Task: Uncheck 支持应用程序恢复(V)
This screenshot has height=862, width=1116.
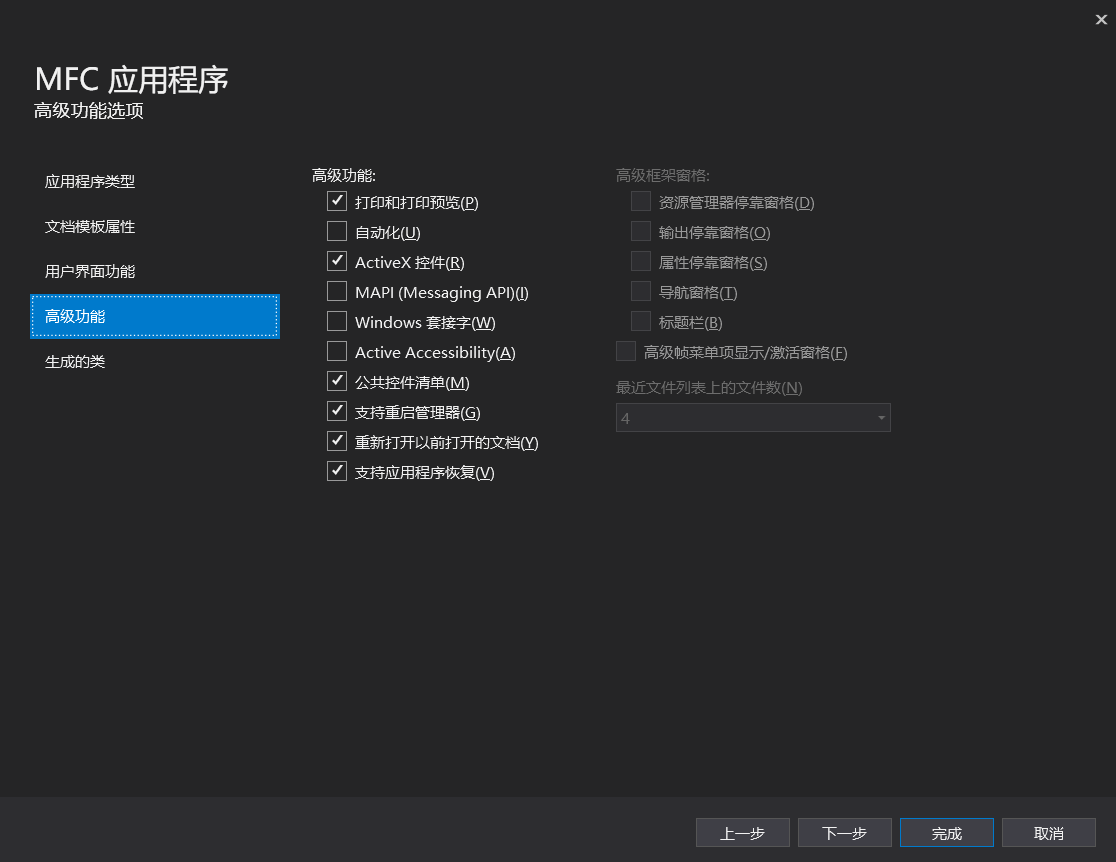Action: tap(337, 471)
